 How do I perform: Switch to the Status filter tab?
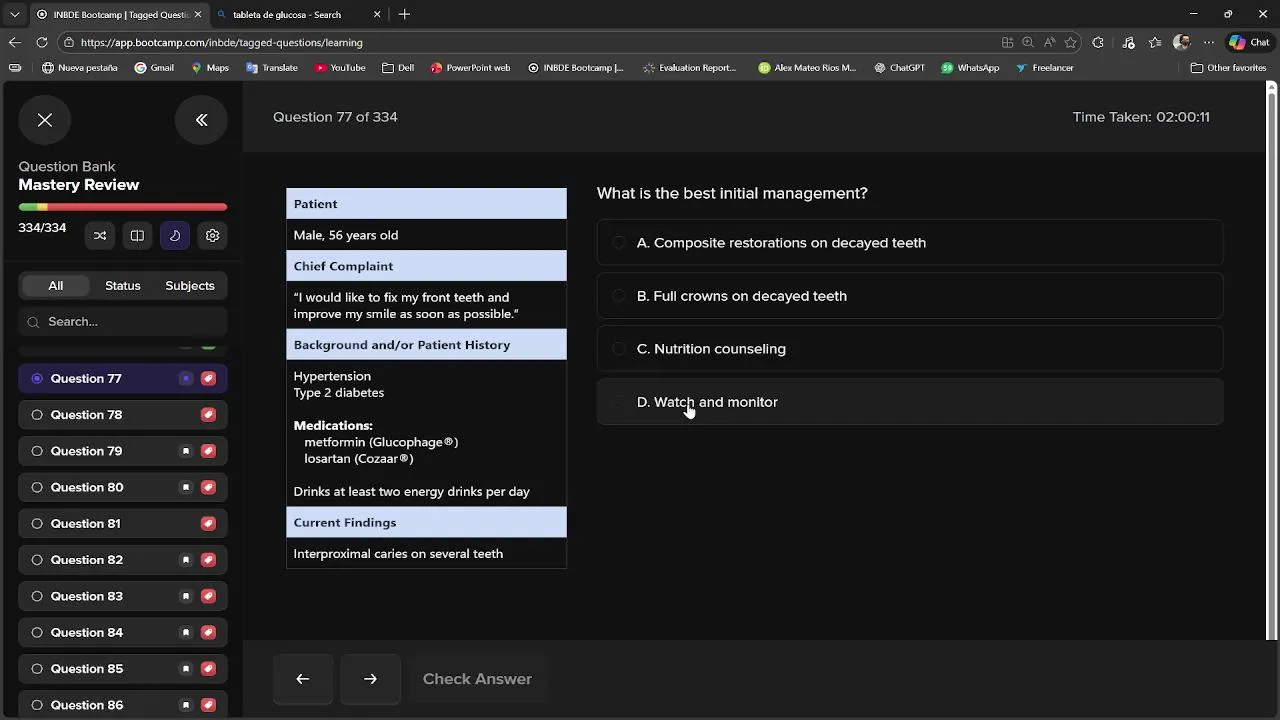(x=123, y=286)
